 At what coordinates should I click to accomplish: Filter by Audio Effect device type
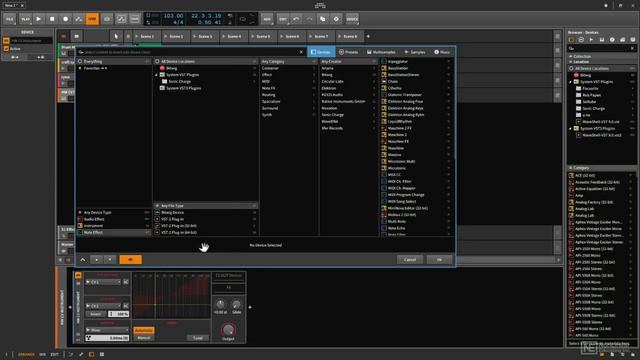coord(114,219)
